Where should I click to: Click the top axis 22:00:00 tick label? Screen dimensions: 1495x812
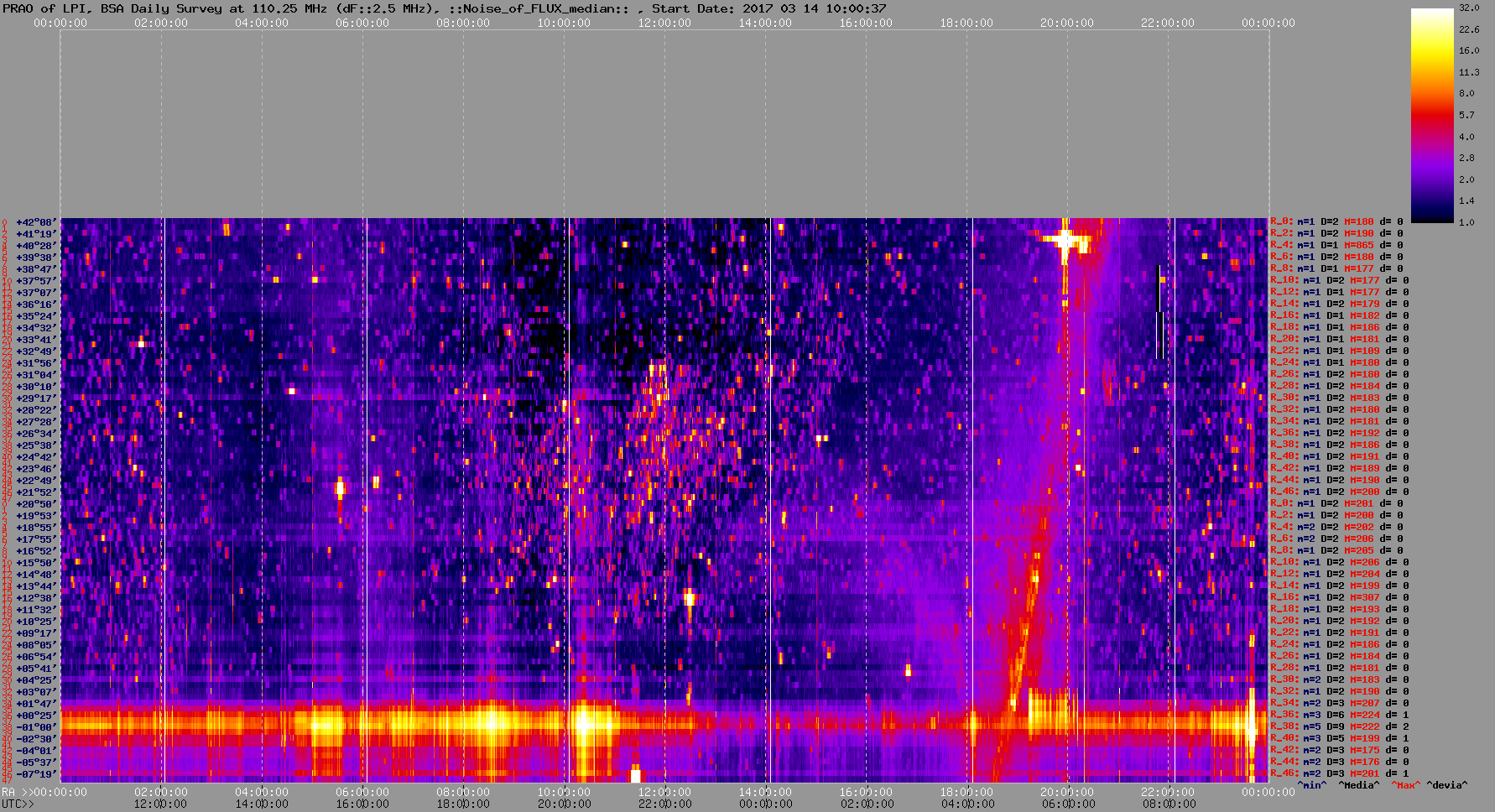click(1168, 23)
